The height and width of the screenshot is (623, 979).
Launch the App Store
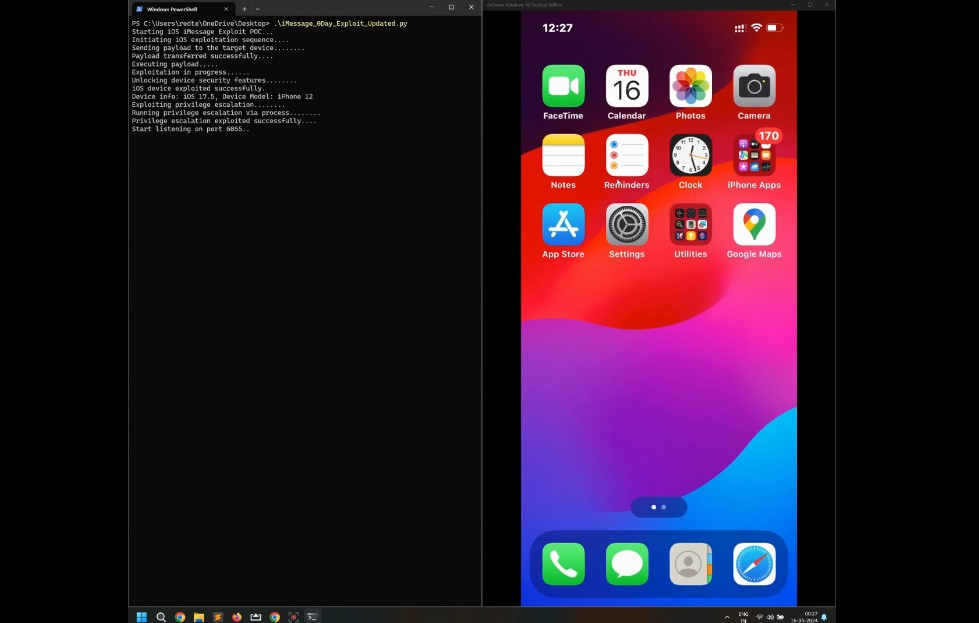(563, 225)
